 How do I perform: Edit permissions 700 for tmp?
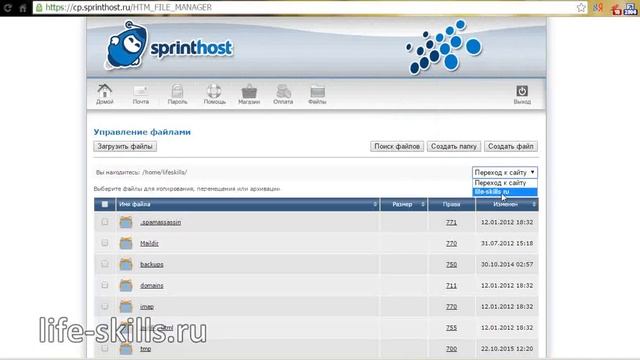pos(451,349)
